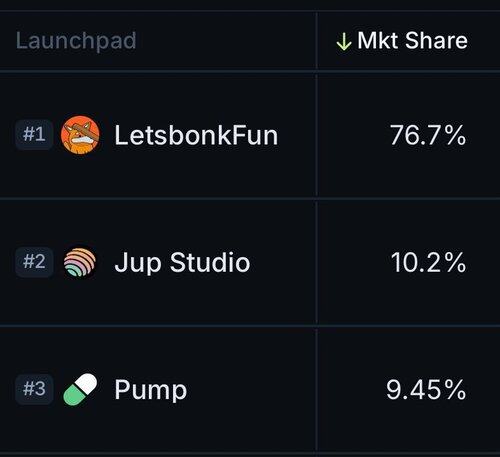The height and width of the screenshot is (457, 500).
Task: Open the LetsbonkFun launchpad name
Action: point(196,135)
